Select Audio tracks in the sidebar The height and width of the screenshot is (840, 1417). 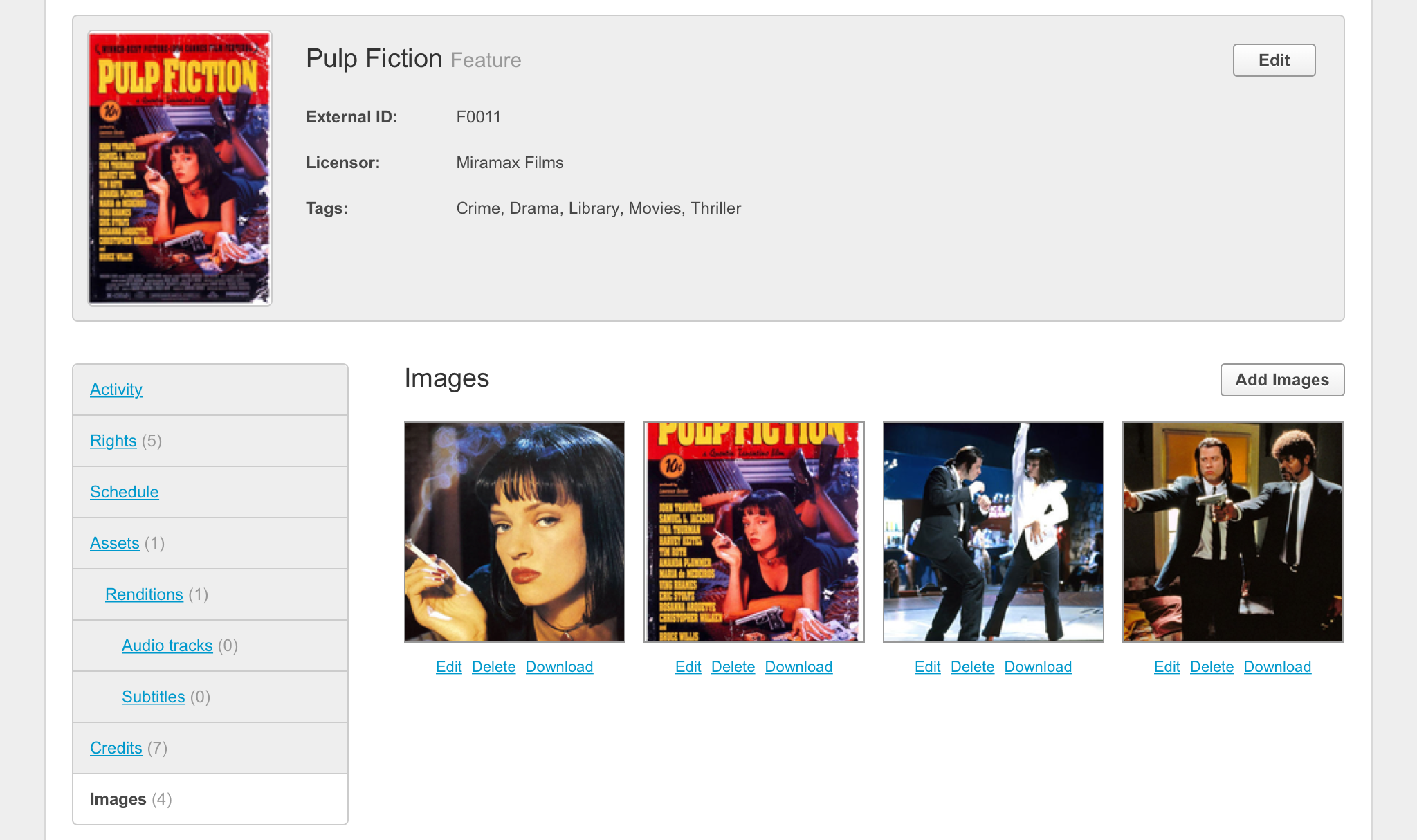(x=167, y=646)
